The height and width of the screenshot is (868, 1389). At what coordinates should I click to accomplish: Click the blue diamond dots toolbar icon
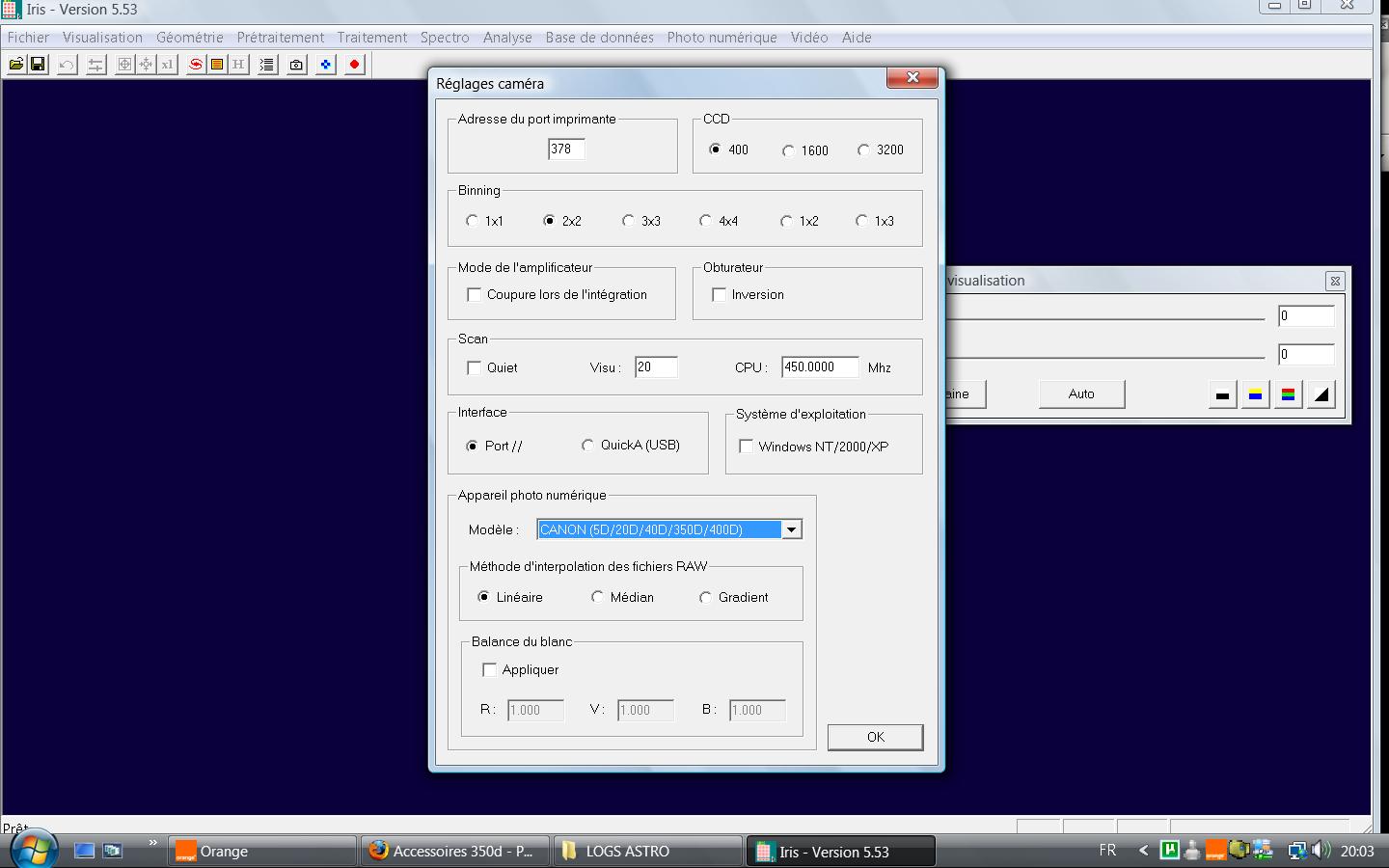point(325,65)
